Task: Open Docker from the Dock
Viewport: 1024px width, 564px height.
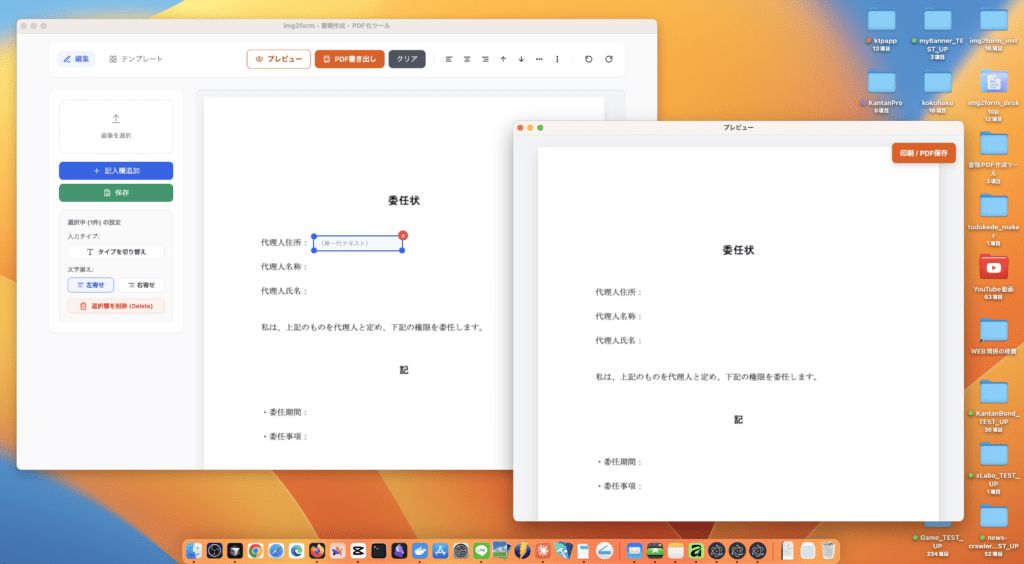Action: click(419, 551)
